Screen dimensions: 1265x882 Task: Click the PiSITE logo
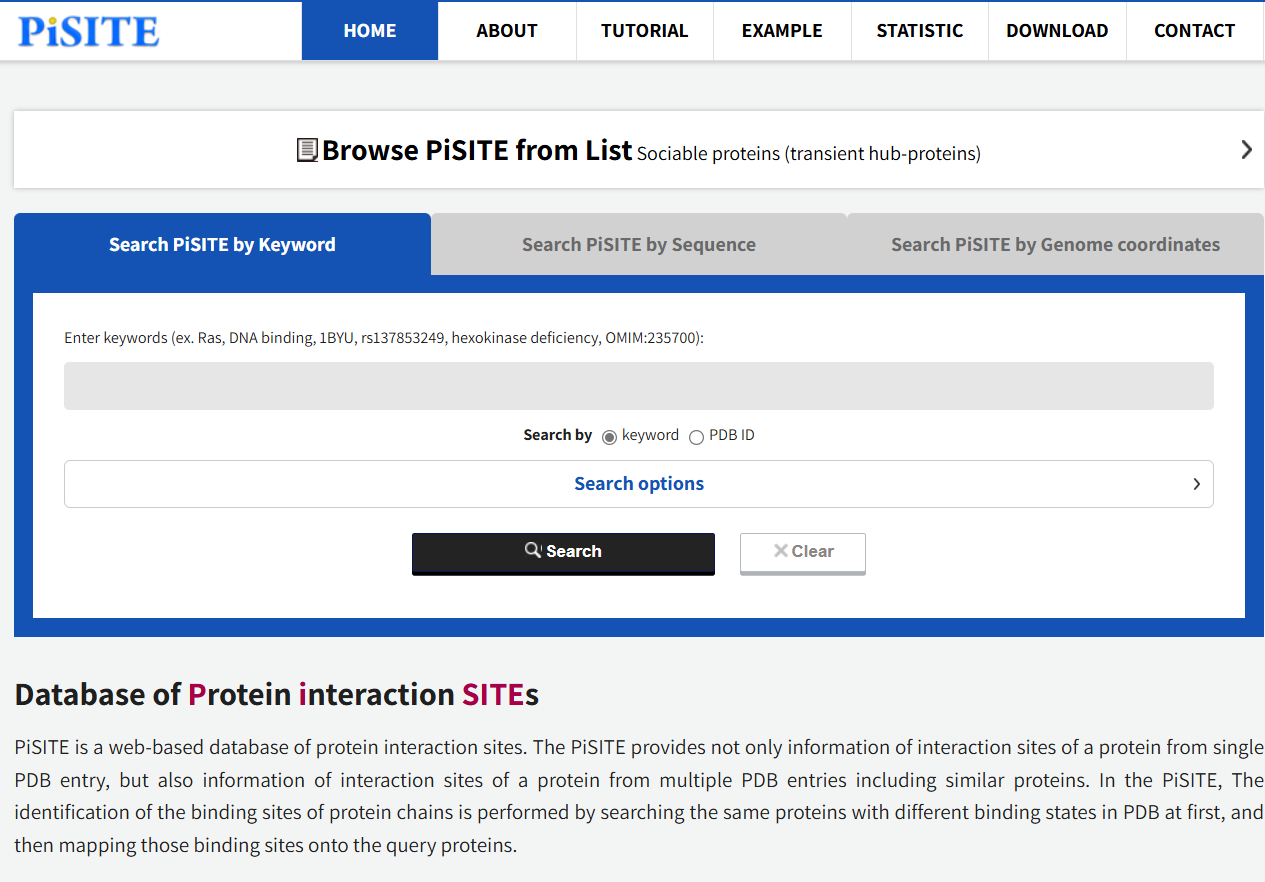pos(89,31)
